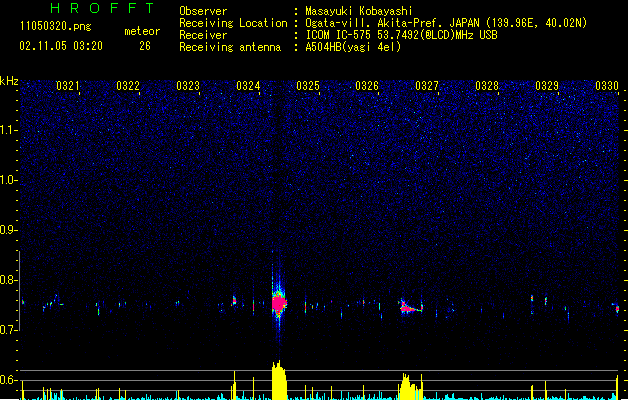Click the yellow amplitude cluster before 0327
The height and width of the screenshot is (400, 629).
(x=410, y=387)
